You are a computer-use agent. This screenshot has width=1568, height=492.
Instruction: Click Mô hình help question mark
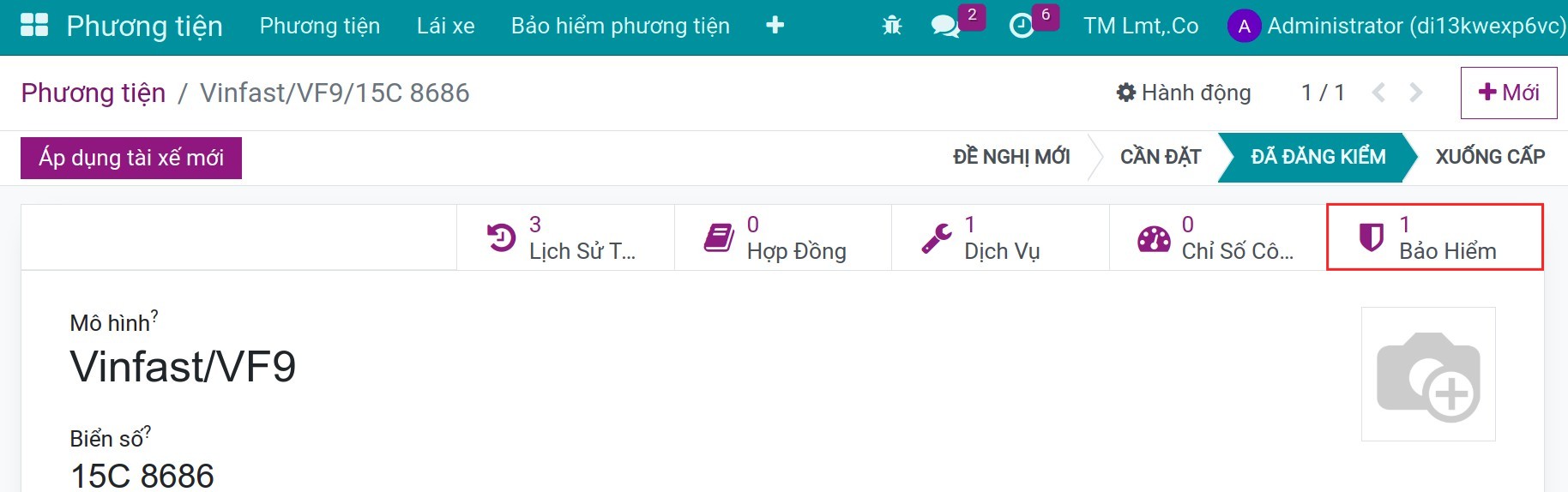click(x=154, y=316)
